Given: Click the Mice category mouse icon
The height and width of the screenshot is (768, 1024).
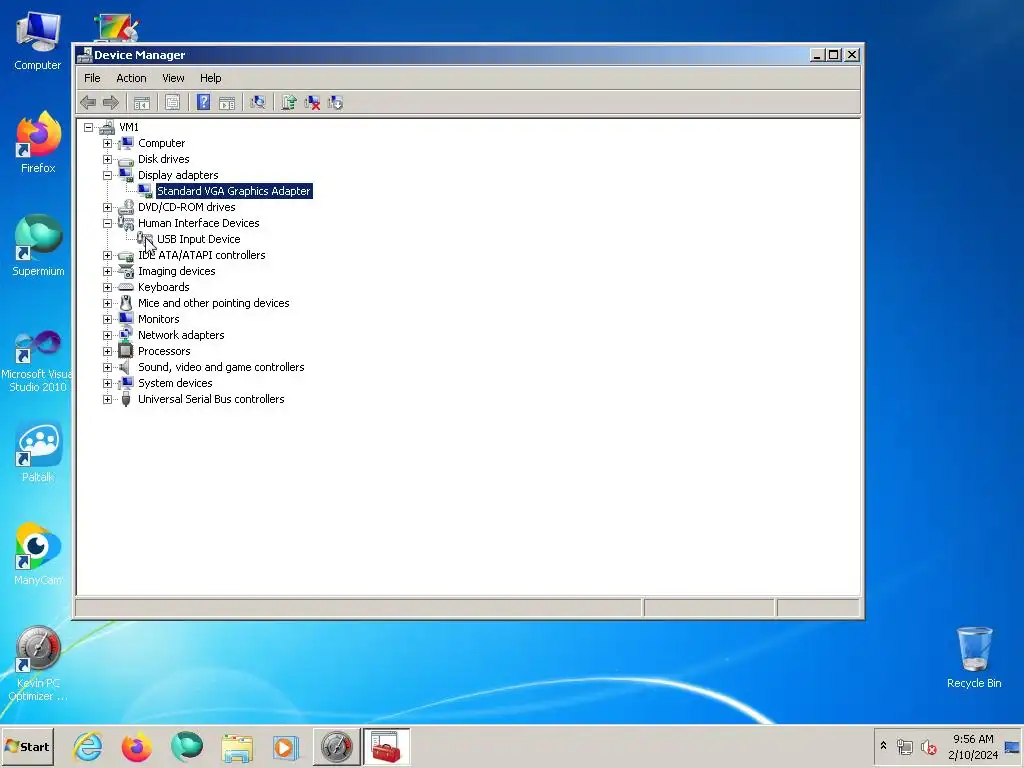Looking at the screenshot, I should pos(126,303).
